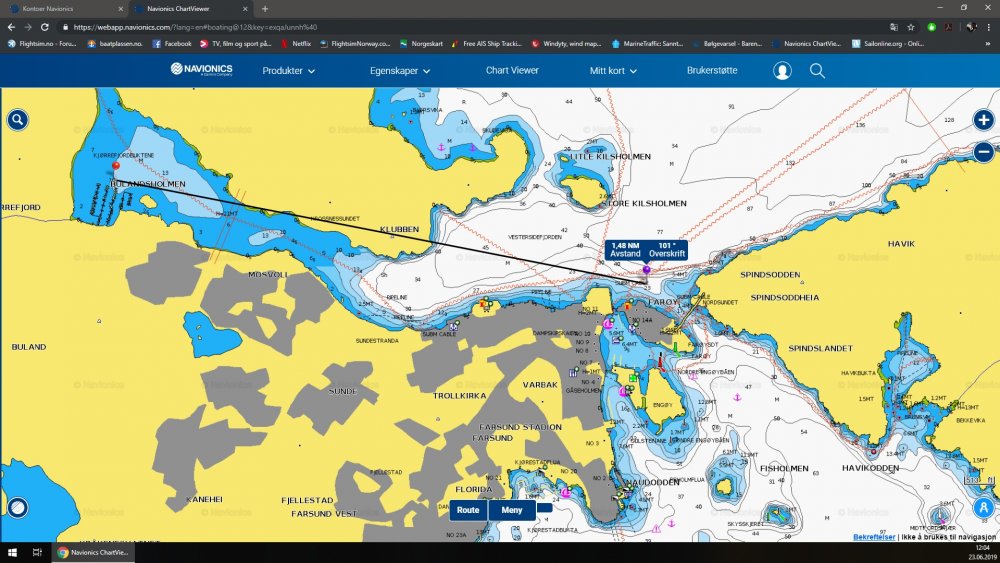Open the Sailonline.org bookmark
The width and height of the screenshot is (1000, 563).
click(888, 44)
